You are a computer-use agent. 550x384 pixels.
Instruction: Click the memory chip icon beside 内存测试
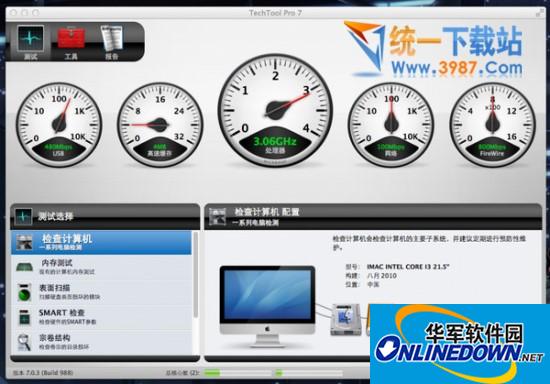click(x=24, y=268)
